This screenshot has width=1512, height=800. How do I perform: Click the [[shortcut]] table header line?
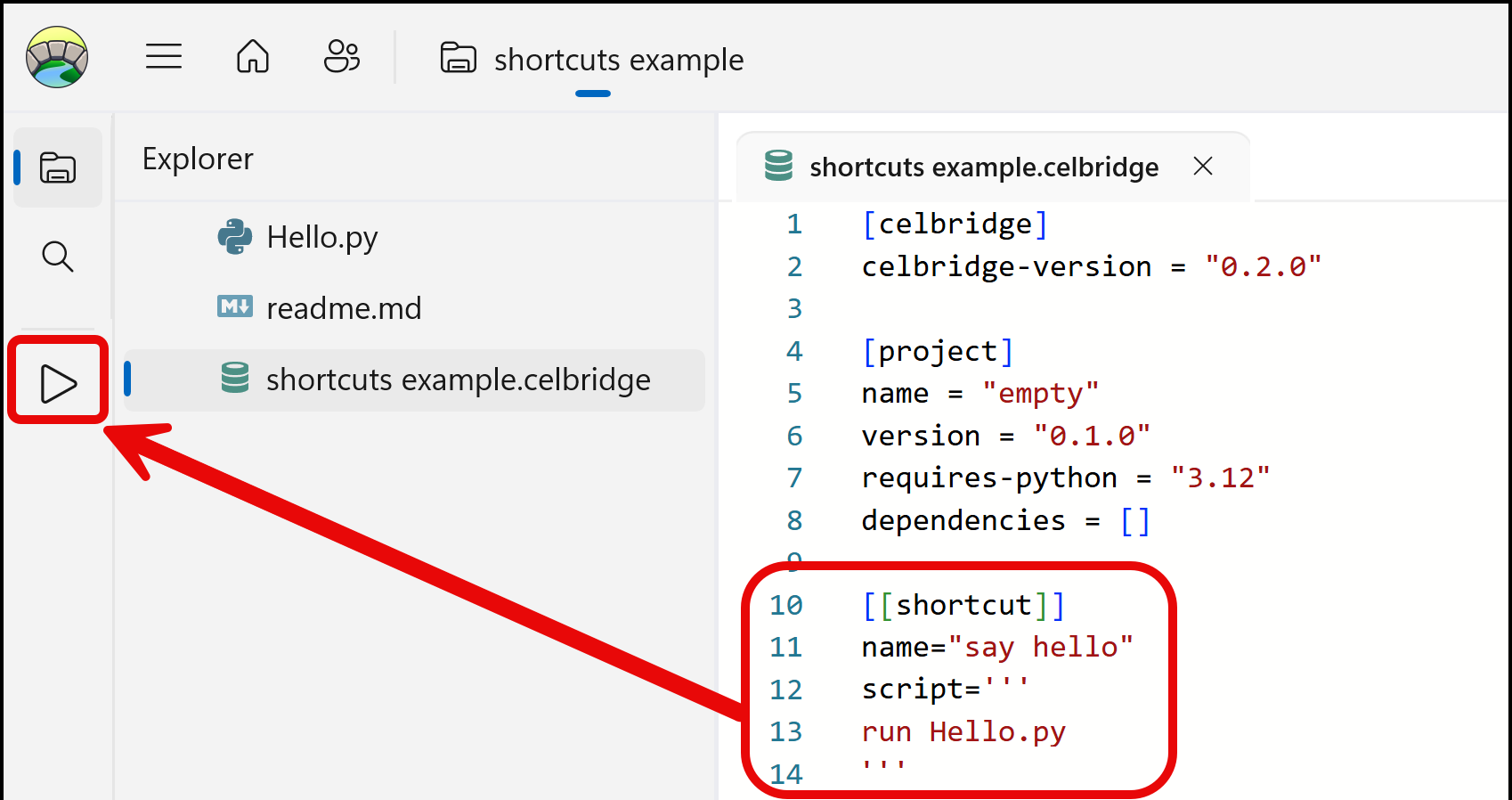(963, 606)
